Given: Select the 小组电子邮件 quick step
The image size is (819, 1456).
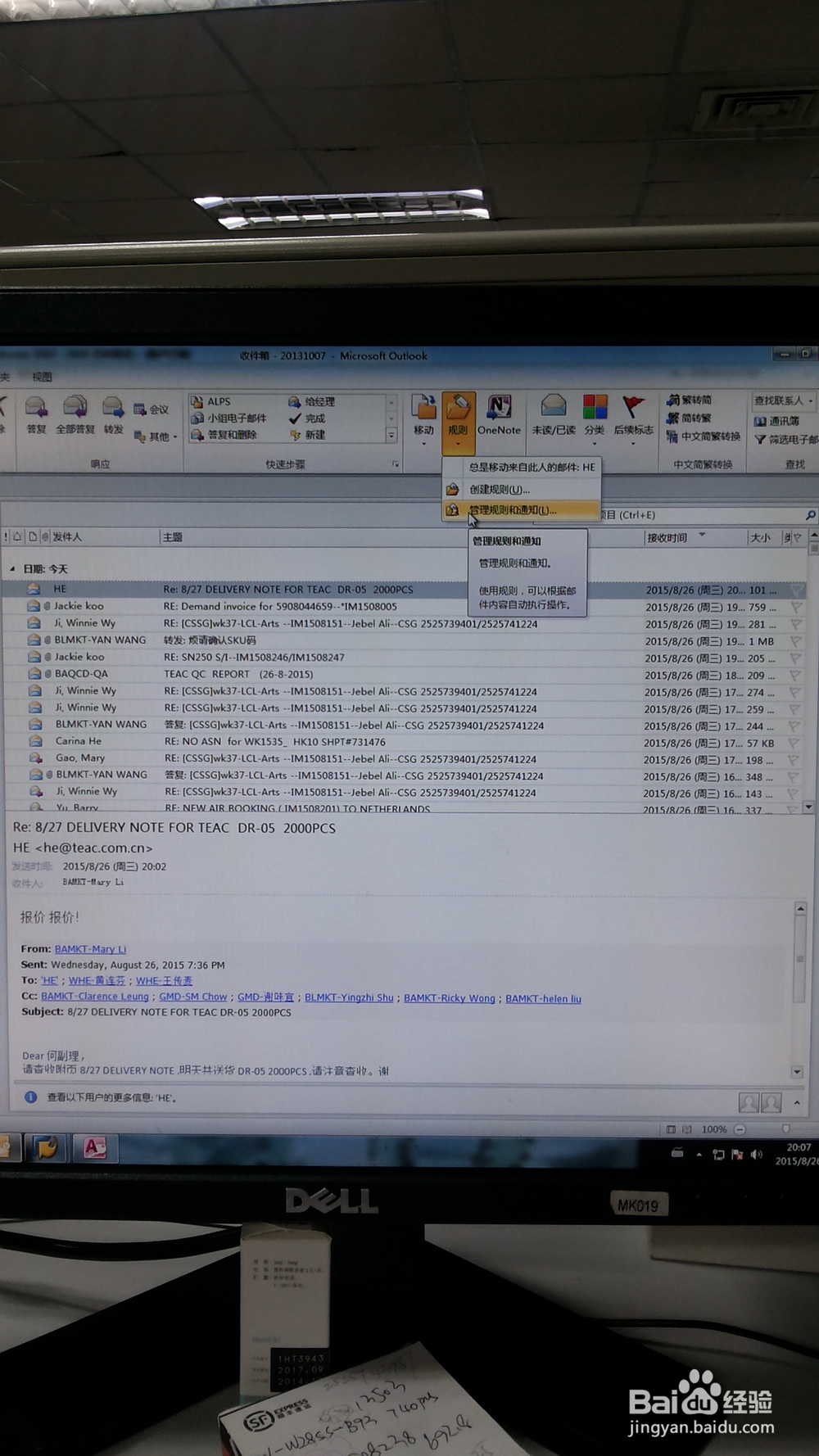Looking at the screenshot, I should [229, 418].
